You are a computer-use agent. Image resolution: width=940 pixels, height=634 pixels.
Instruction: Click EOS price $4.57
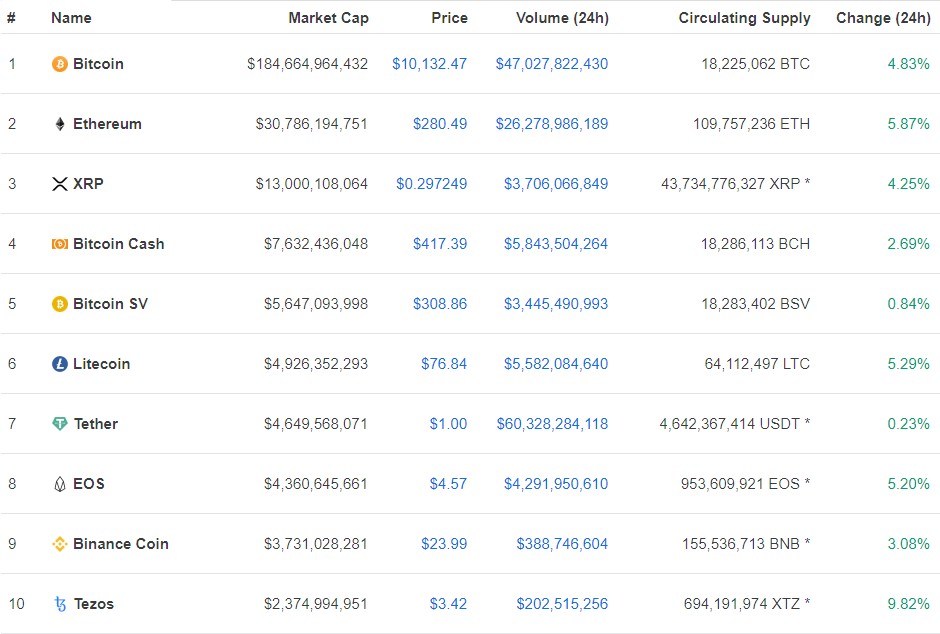pyautogui.click(x=448, y=484)
